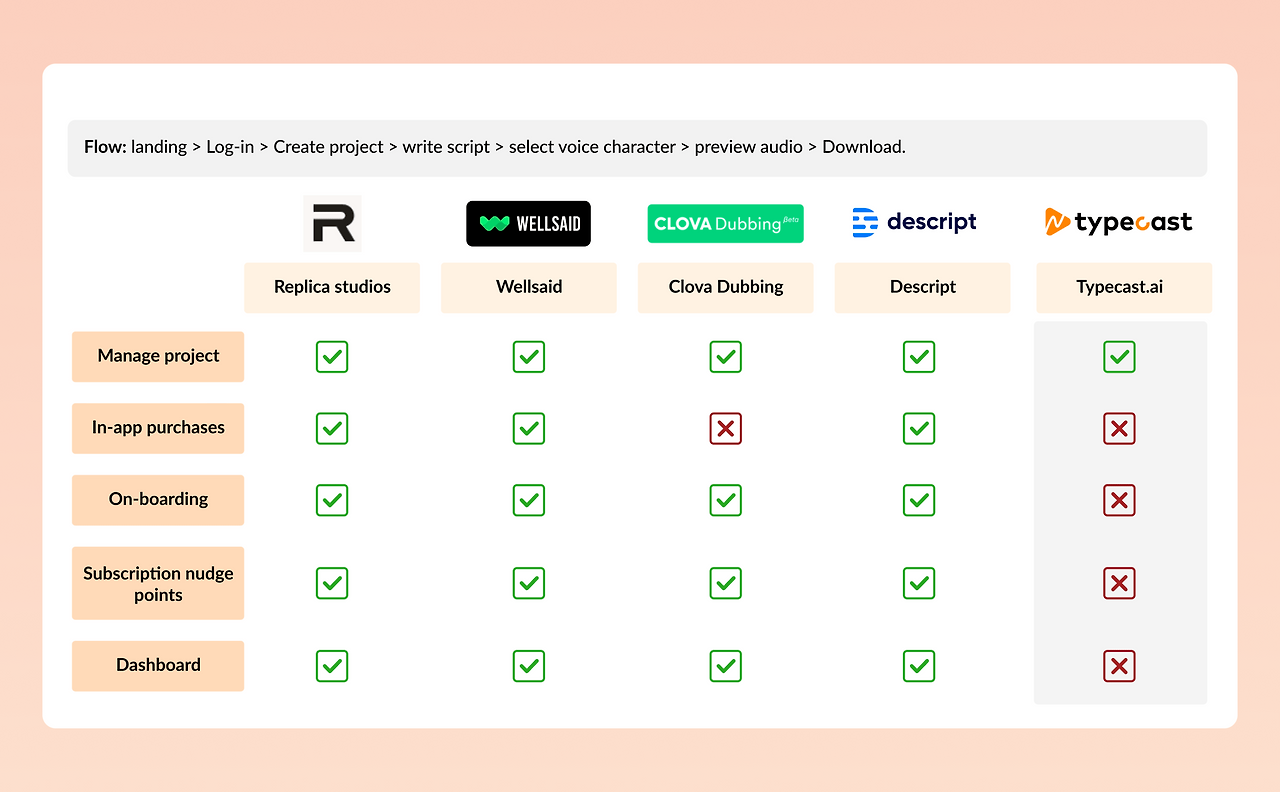Click the Descript logo
Viewport: 1280px width, 792px height.
(x=915, y=222)
